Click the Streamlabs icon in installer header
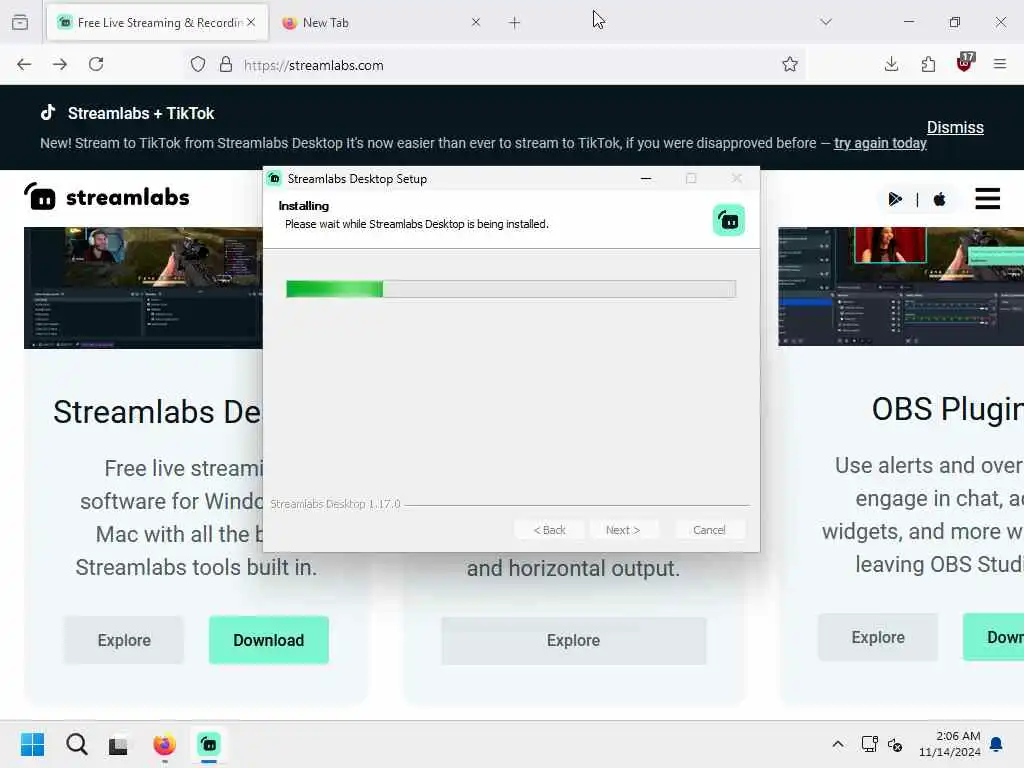 pos(729,220)
